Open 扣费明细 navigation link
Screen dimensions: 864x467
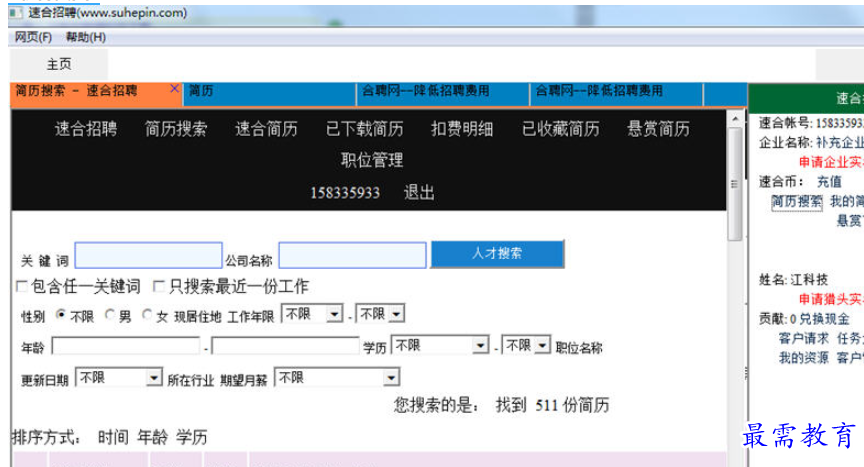coord(462,129)
